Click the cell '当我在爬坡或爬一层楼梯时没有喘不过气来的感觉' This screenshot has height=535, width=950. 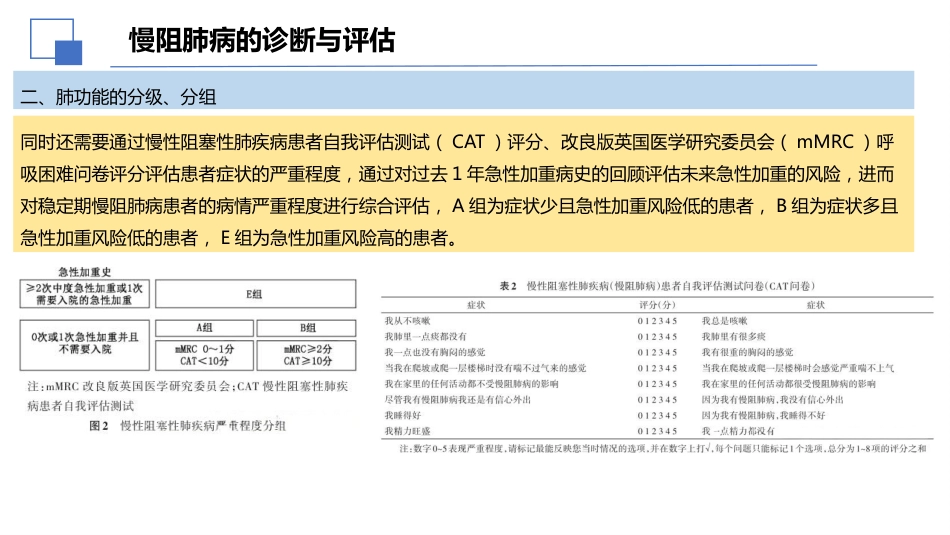[x=485, y=368]
